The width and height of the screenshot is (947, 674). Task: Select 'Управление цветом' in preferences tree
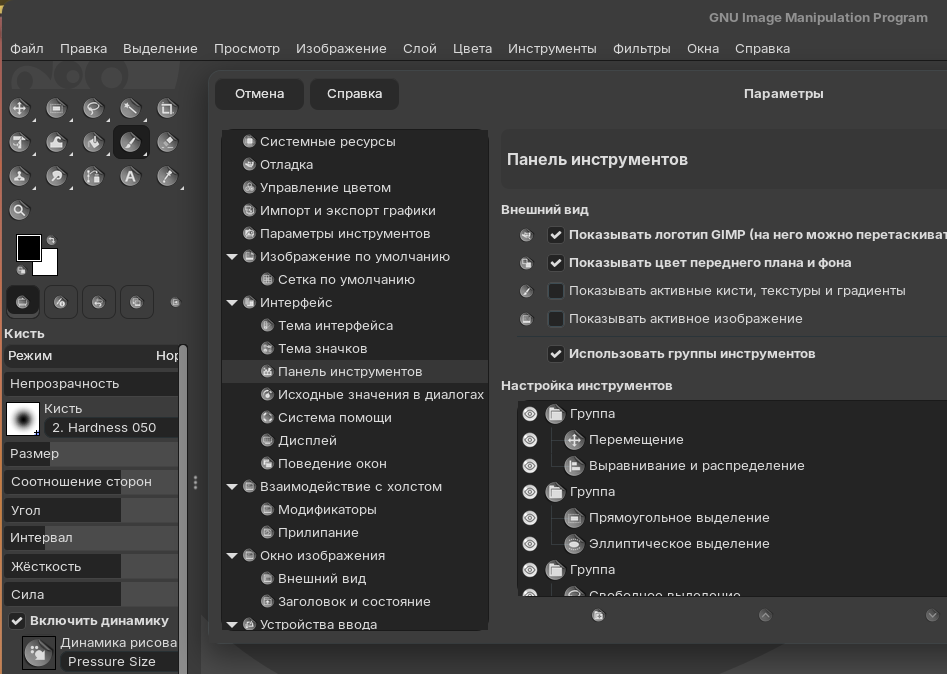[x=325, y=187]
